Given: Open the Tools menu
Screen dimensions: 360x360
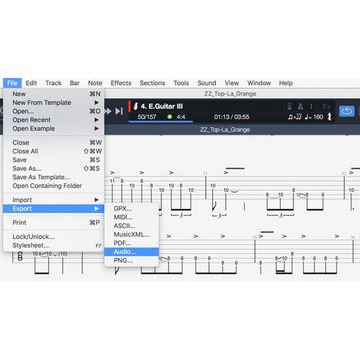Looking at the screenshot, I should click(x=181, y=83).
